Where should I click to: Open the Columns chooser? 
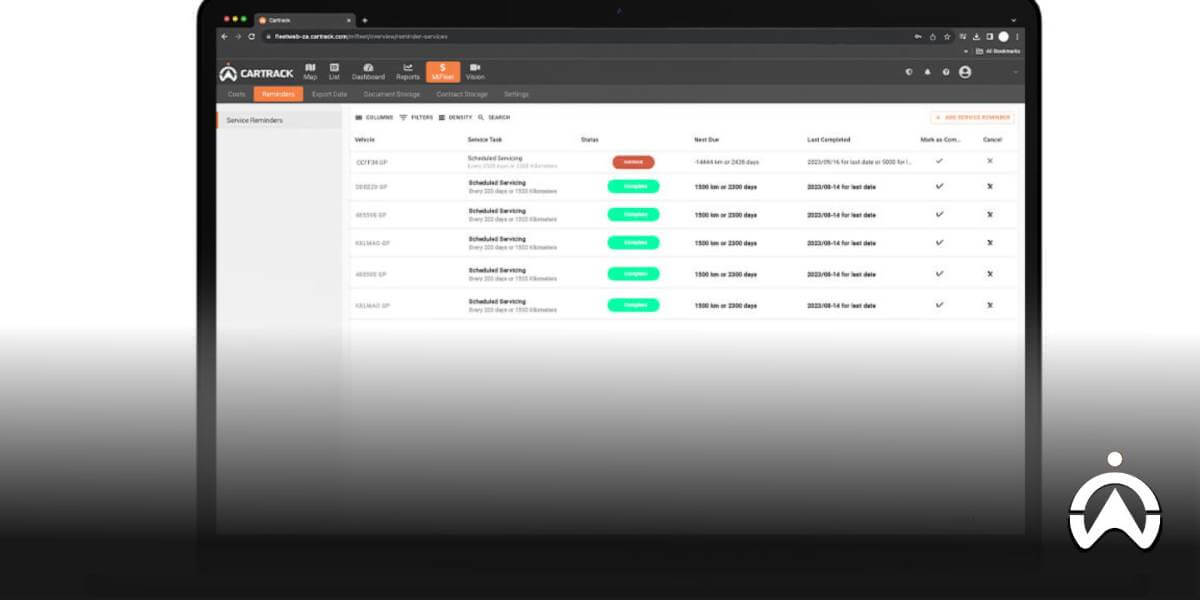374,117
